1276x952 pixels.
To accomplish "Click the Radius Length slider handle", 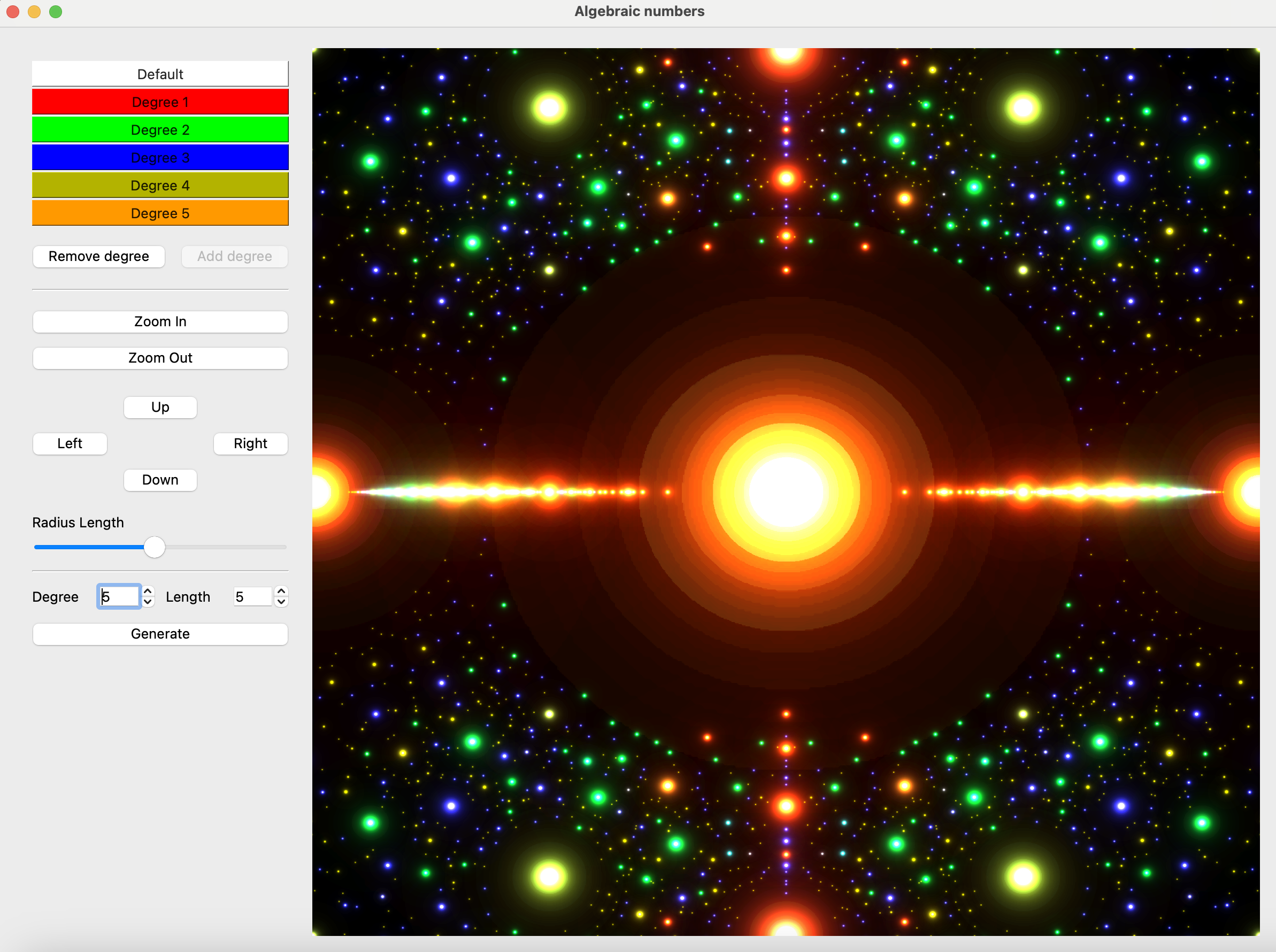I will tap(155, 547).
